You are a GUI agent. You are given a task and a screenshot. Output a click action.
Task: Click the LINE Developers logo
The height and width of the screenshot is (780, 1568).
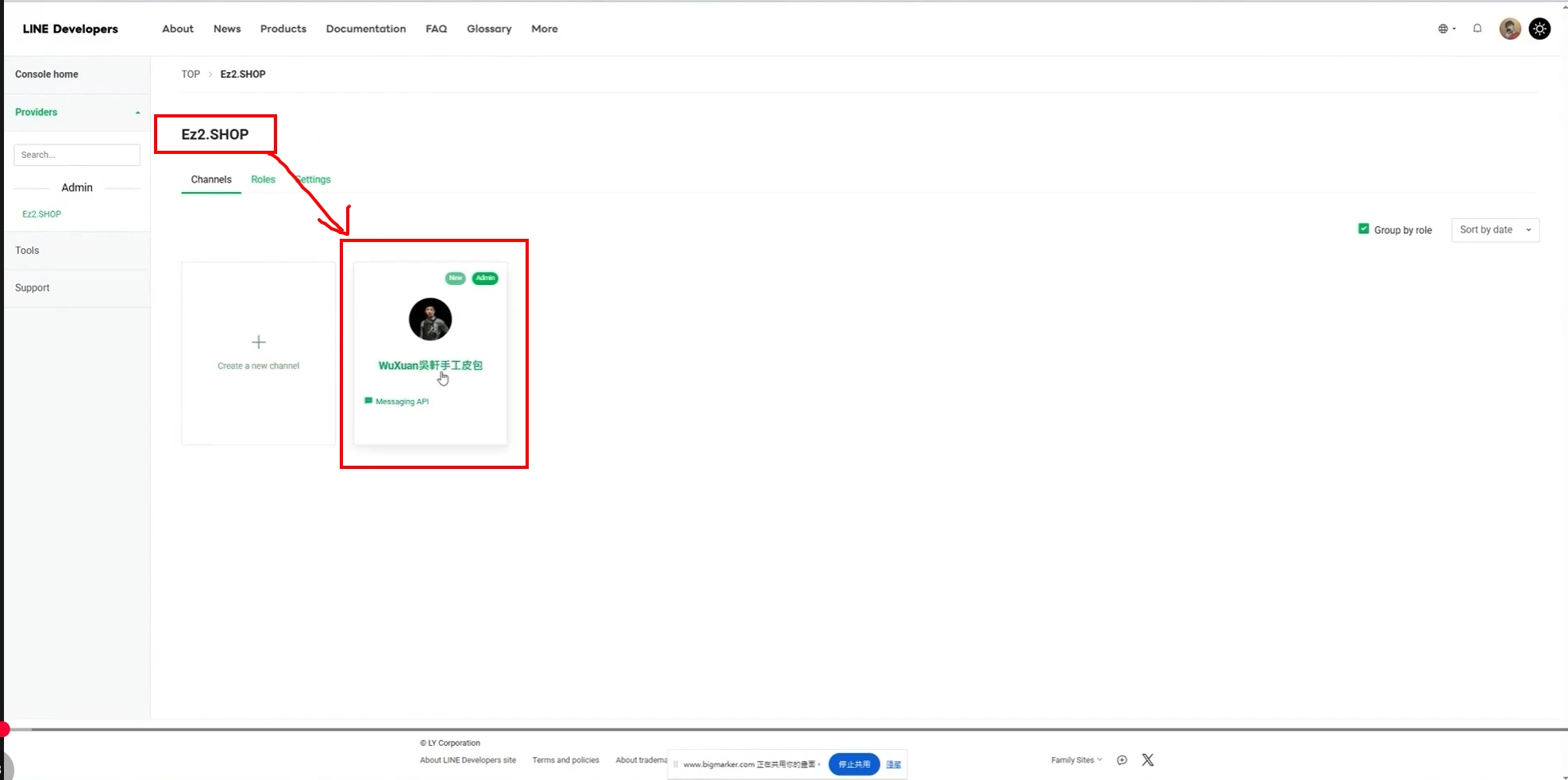(x=71, y=29)
